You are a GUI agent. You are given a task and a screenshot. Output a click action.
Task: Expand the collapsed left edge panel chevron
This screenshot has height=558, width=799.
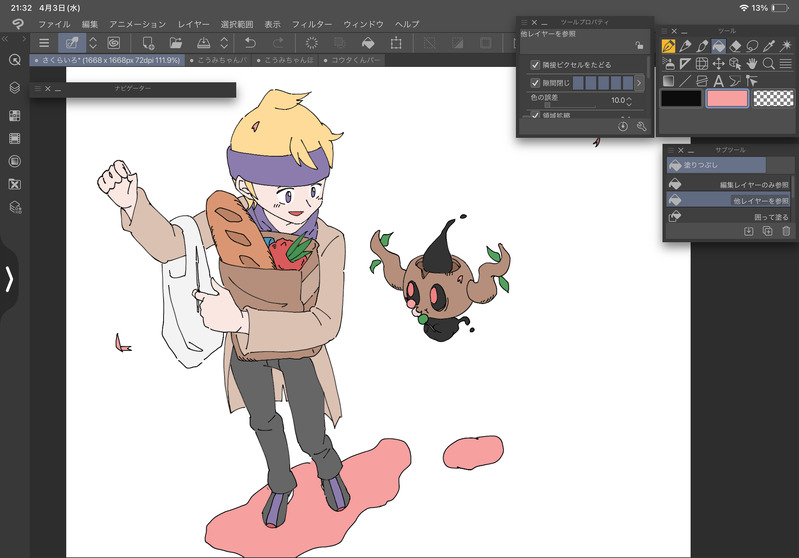coord(9,279)
